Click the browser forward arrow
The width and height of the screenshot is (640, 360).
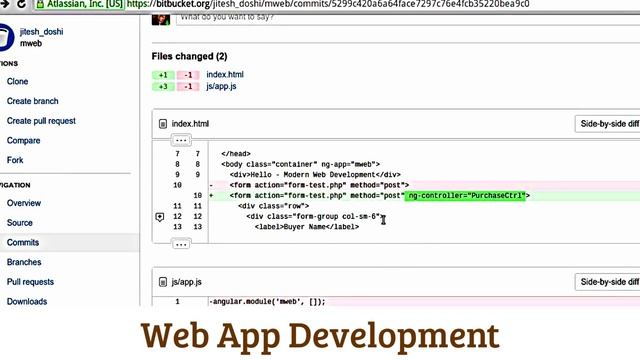[5, 4]
